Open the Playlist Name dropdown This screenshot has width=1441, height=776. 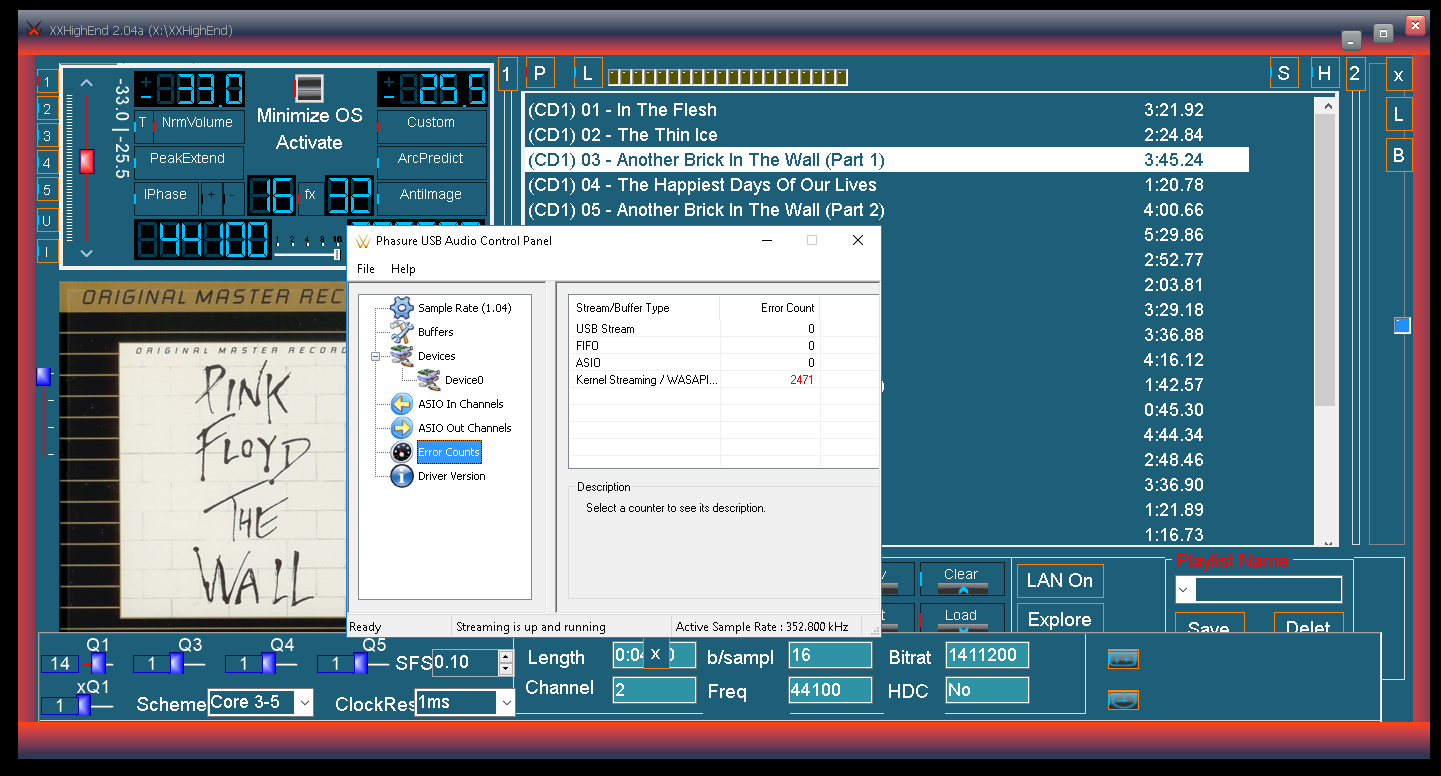pyautogui.click(x=1185, y=590)
